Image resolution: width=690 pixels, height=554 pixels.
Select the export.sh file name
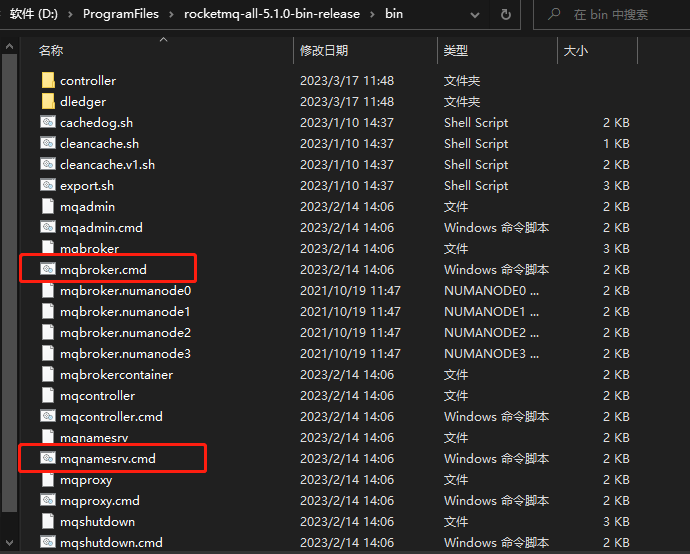coord(87,186)
